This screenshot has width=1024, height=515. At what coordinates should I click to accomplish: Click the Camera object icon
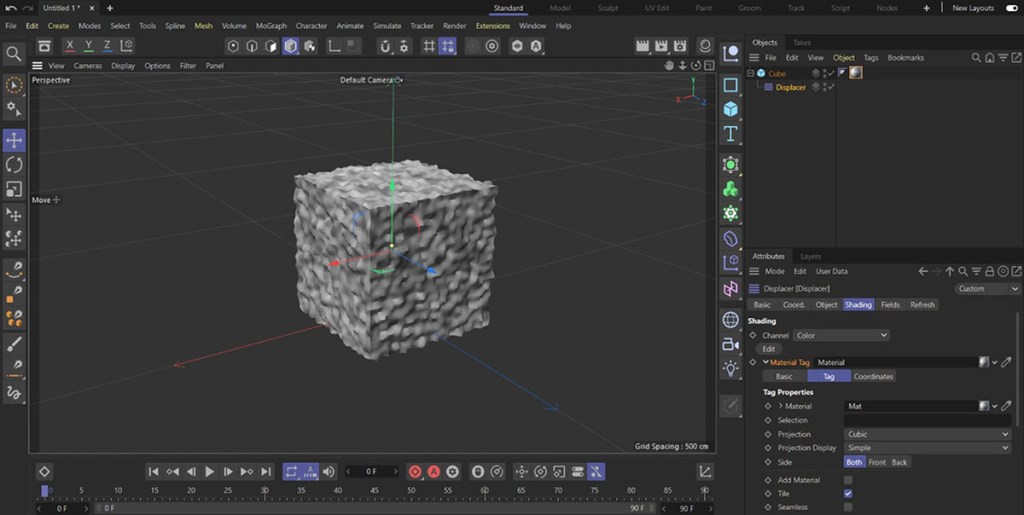pos(731,344)
